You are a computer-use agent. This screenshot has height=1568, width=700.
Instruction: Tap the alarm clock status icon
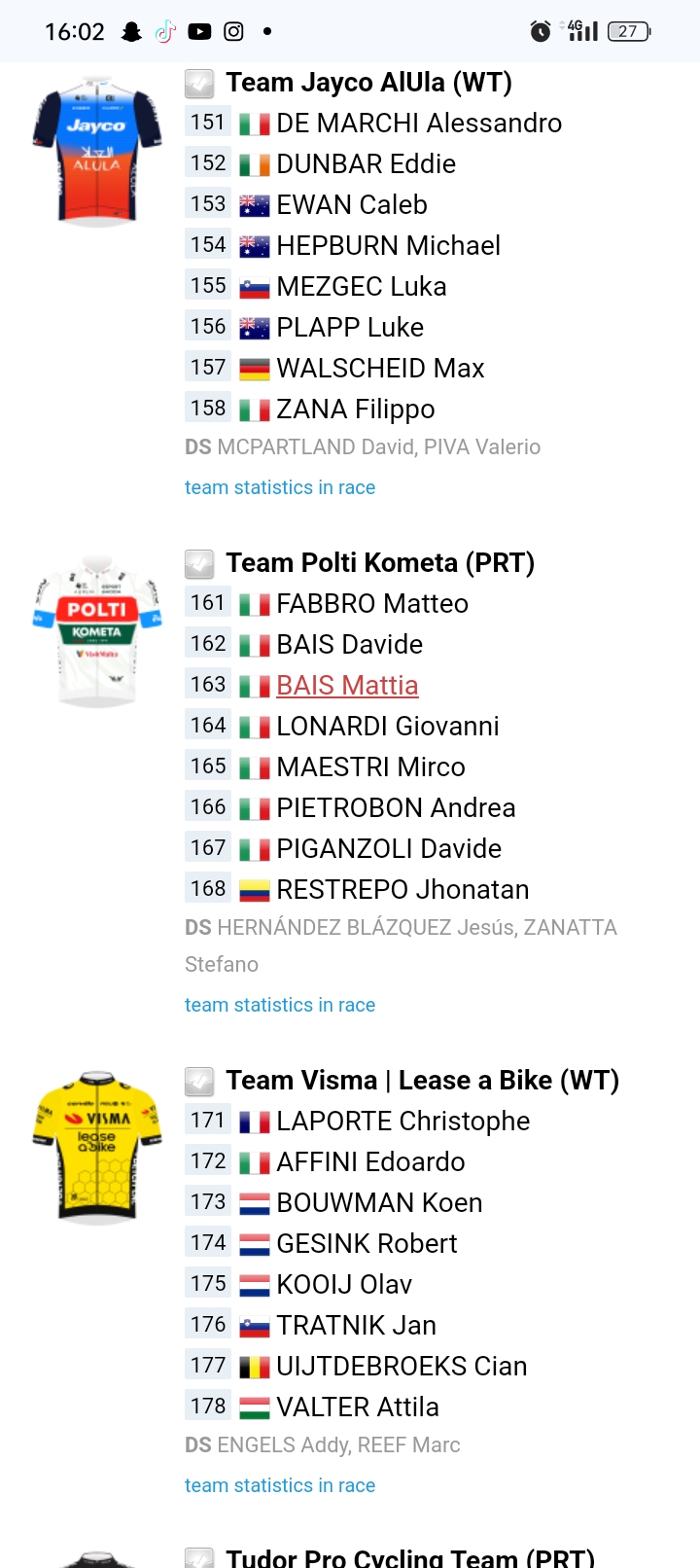click(541, 32)
